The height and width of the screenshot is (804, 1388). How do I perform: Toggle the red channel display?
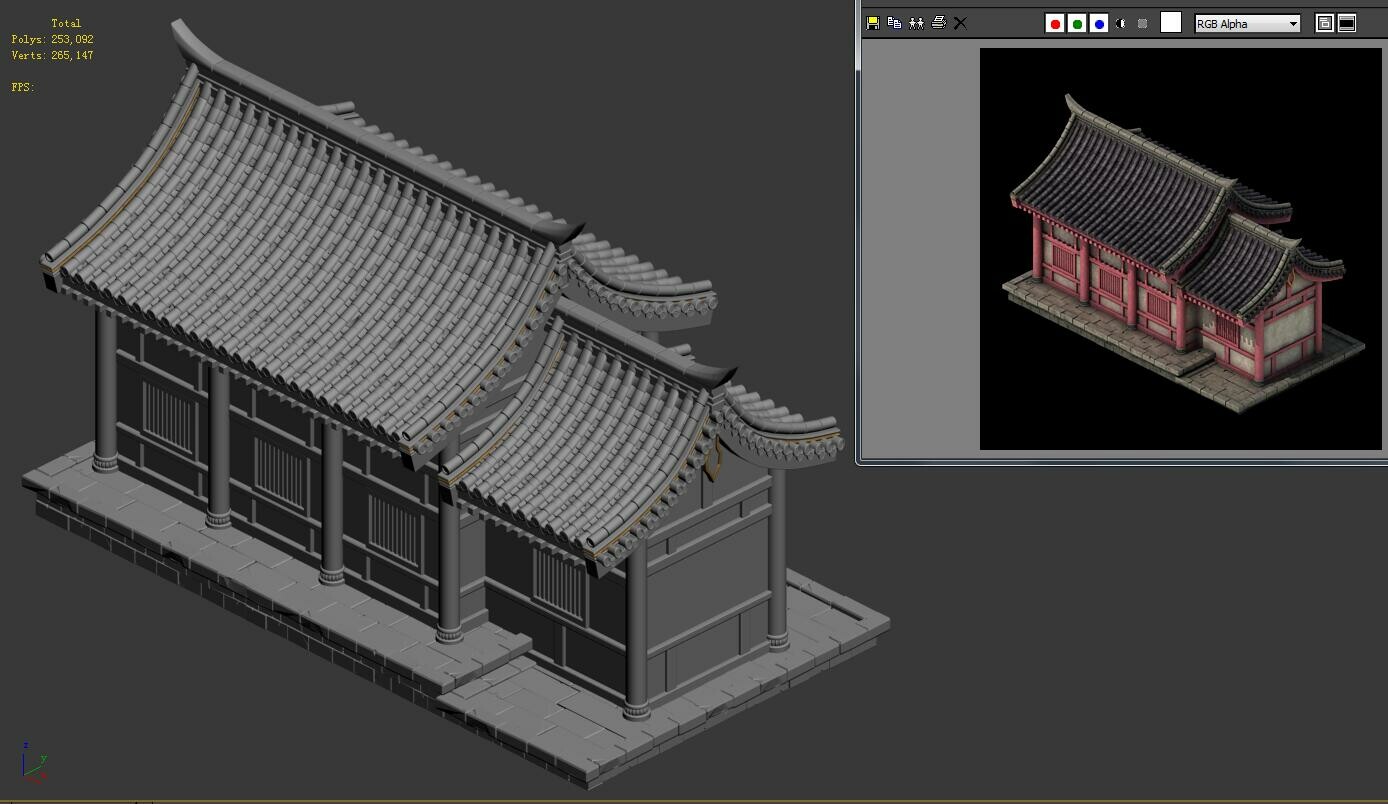click(x=1055, y=24)
